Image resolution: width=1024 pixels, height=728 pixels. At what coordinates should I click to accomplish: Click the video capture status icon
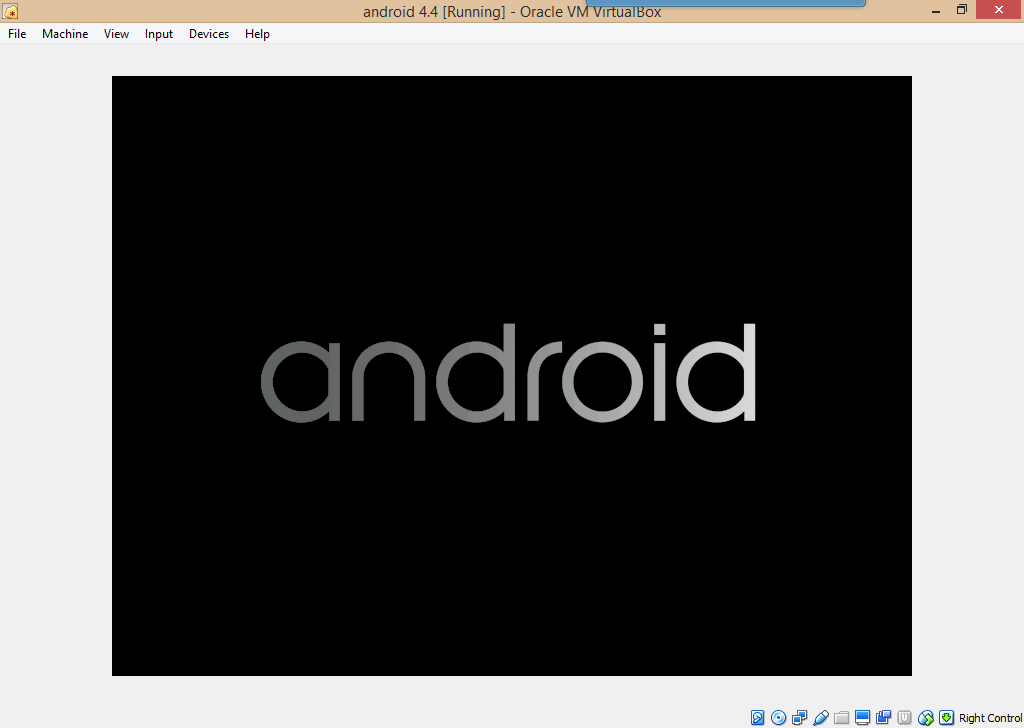884,718
